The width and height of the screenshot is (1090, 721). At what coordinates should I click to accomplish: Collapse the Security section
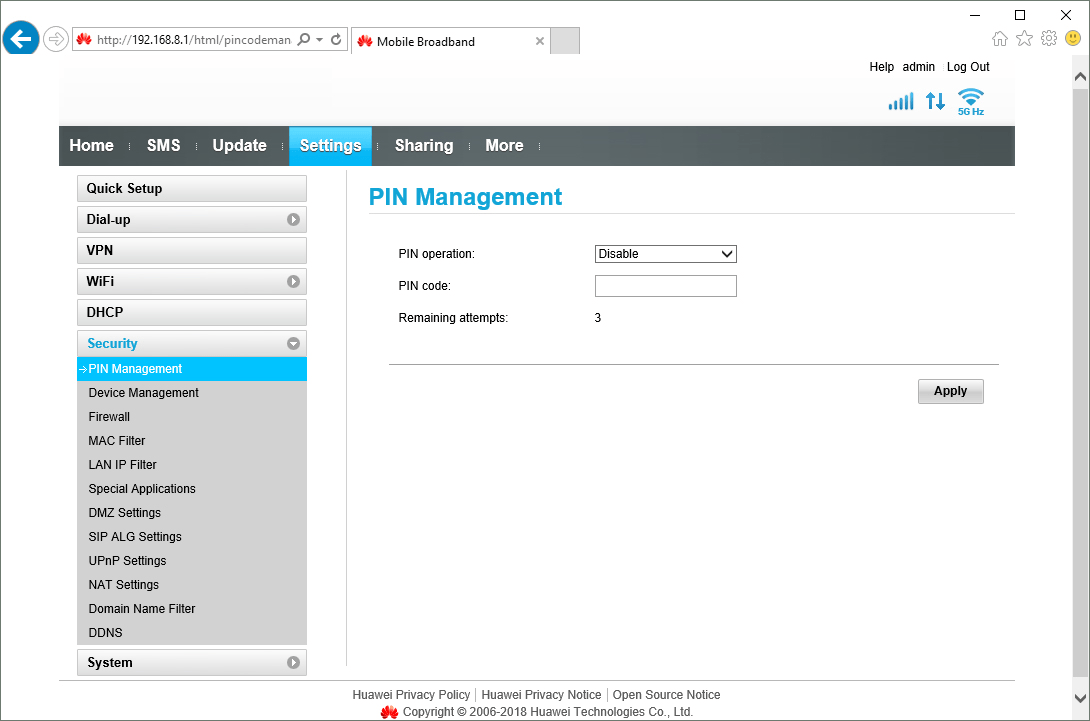pyautogui.click(x=293, y=343)
